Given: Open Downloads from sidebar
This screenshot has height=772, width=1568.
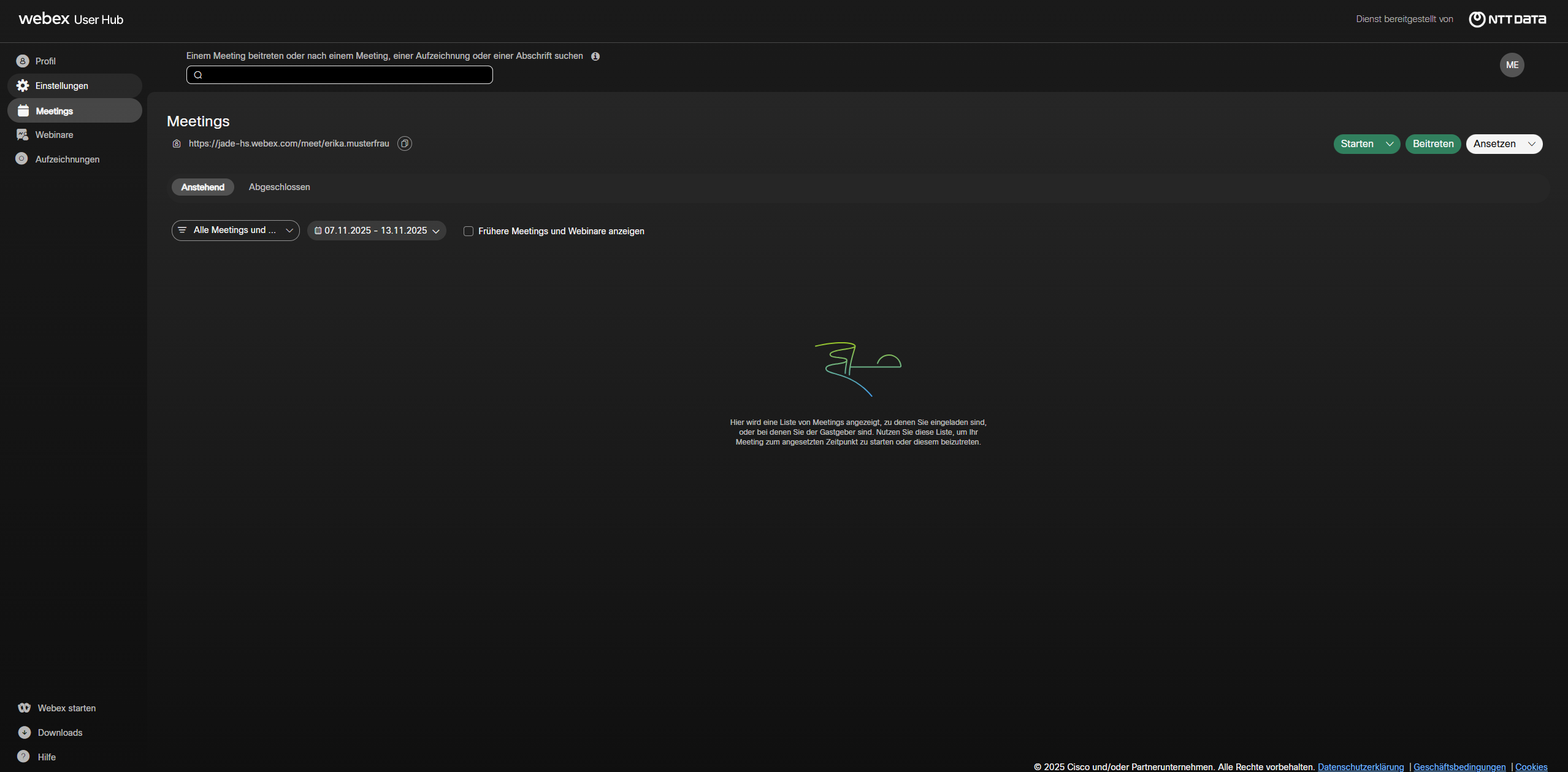Looking at the screenshot, I should (59, 733).
